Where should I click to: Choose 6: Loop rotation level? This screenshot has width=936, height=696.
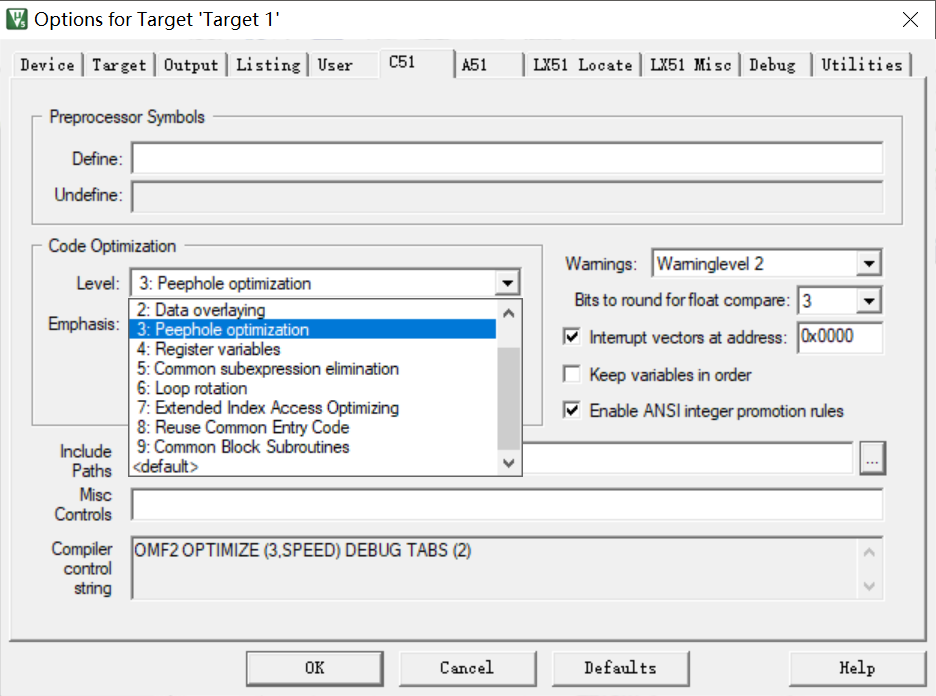[313, 389]
